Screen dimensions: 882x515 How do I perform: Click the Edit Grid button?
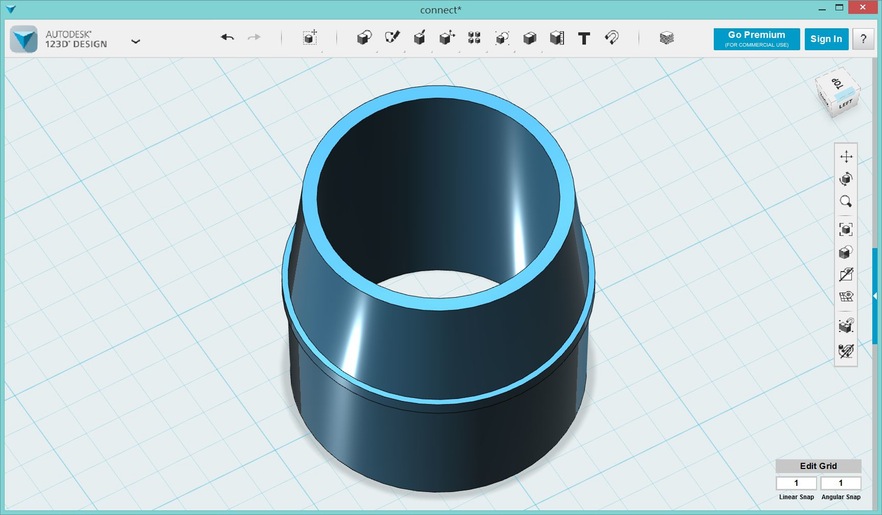pos(818,466)
